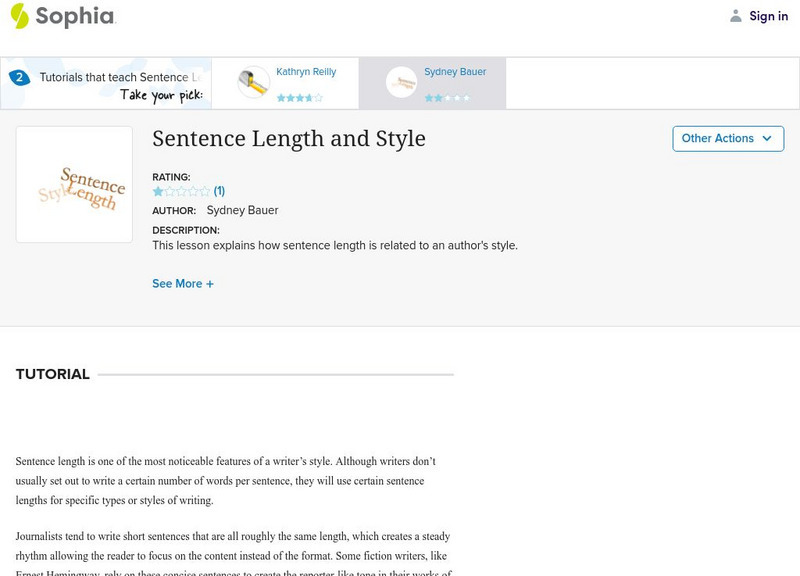Open the Other Actions dropdown
This screenshot has width=800, height=576.
coord(727,139)
